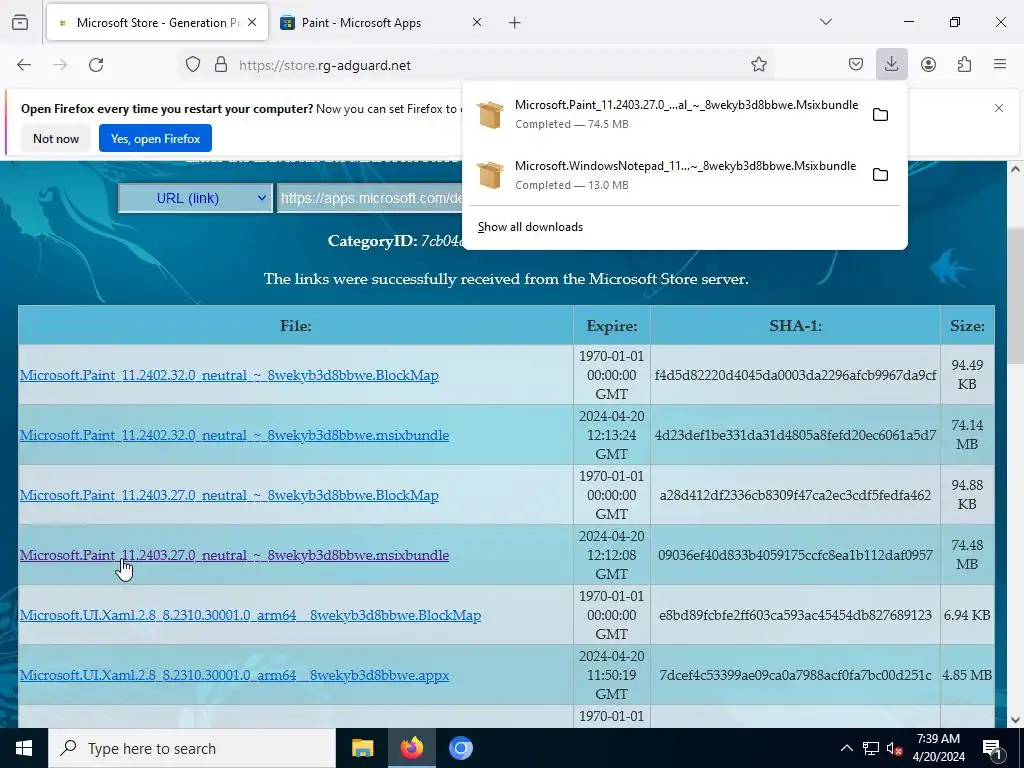The width and height of the screenshot is (1024, 768).
Task: Click Type here to search box
Action: coord(192,748)
